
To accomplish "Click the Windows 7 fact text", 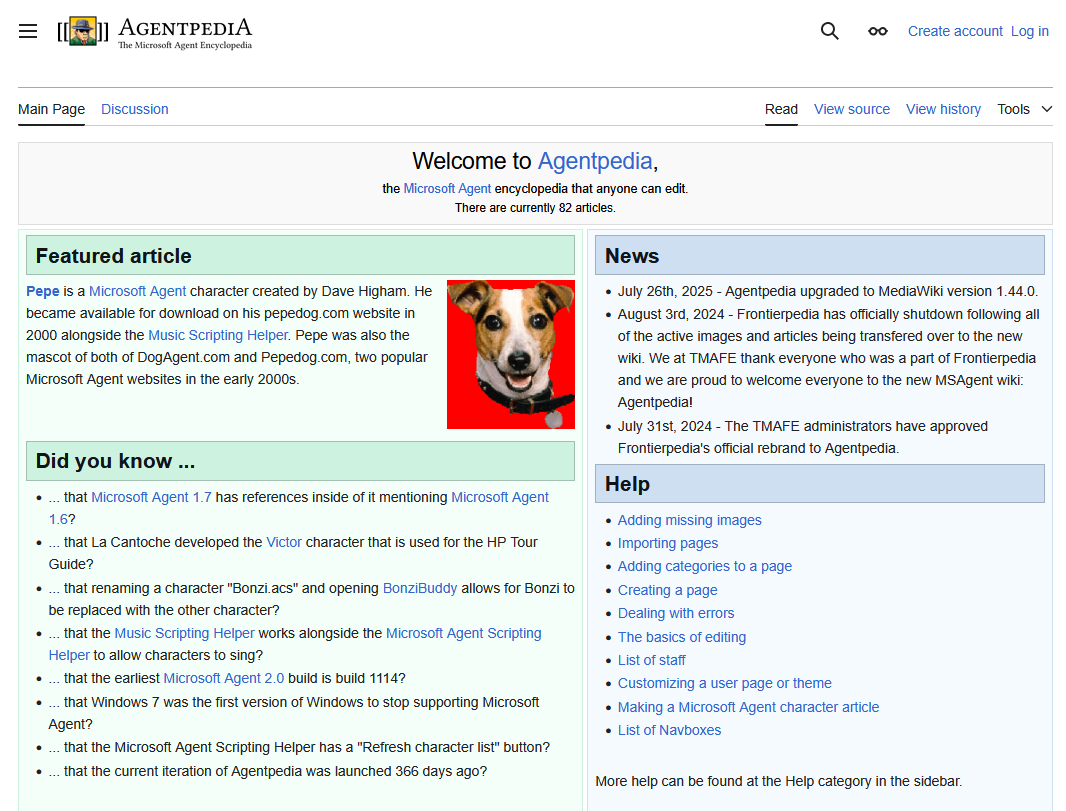I will coord(294,713).
